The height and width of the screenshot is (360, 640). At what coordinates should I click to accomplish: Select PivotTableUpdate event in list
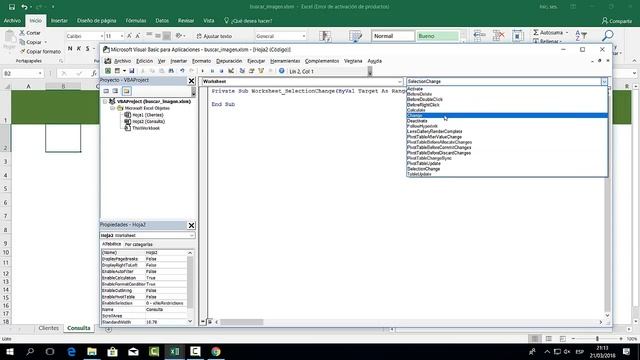(x=507, y=163)
